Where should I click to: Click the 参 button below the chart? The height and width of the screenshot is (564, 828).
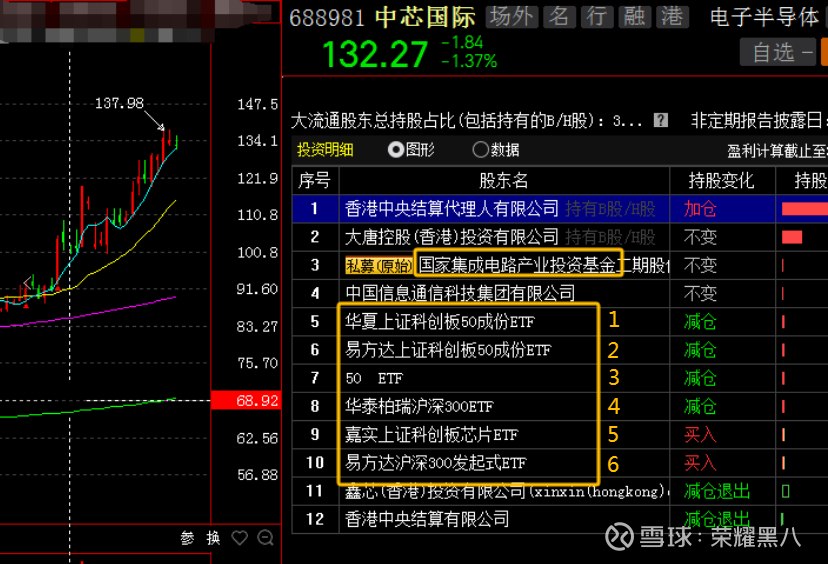(187, 538)
